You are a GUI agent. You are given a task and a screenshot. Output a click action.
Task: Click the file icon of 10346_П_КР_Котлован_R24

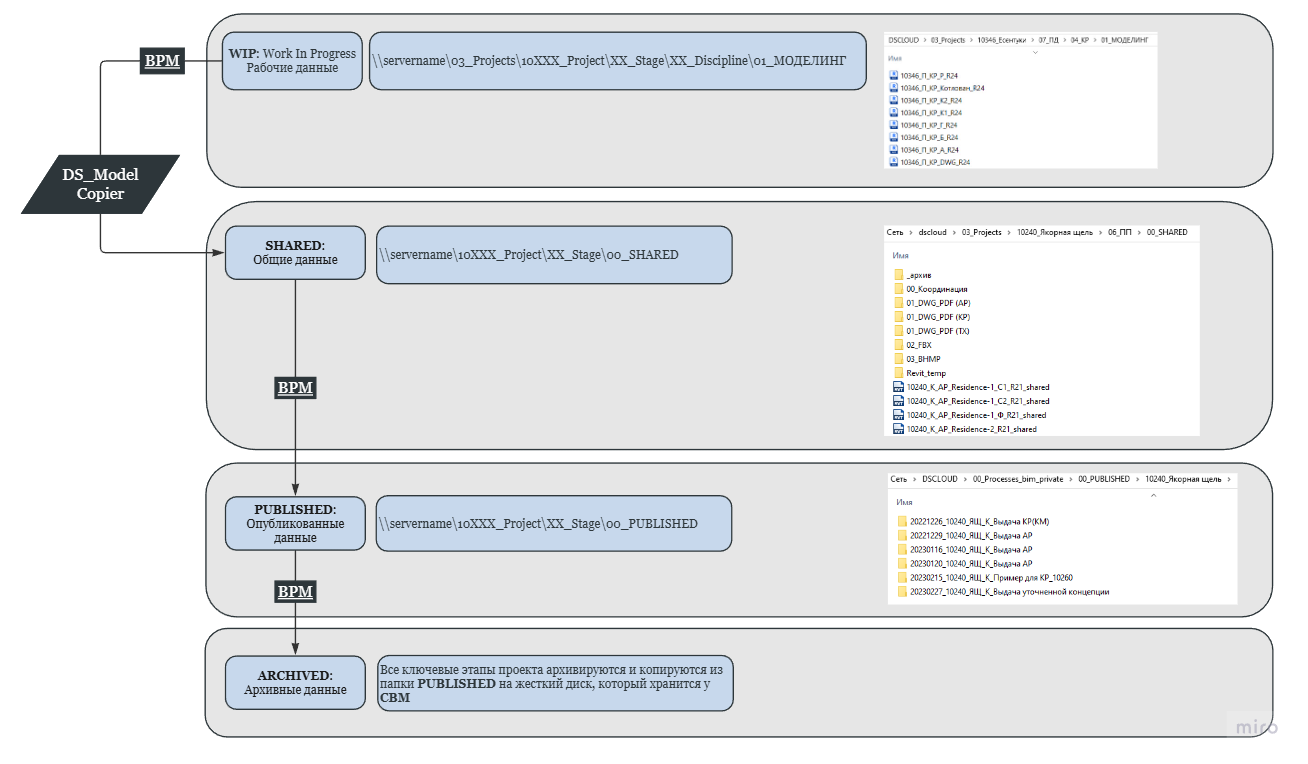893,88
